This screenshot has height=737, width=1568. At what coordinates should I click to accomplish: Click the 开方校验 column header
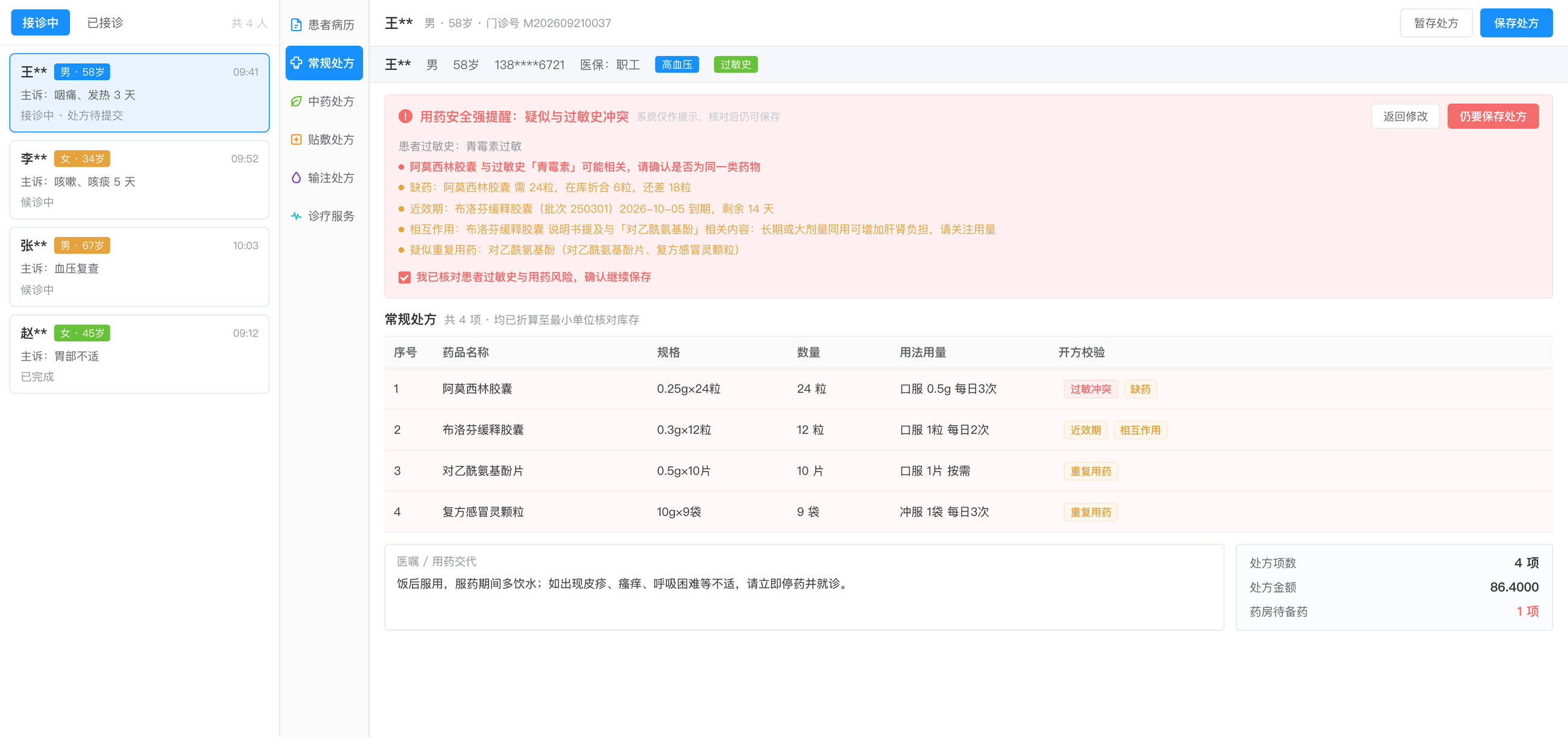1081,352
